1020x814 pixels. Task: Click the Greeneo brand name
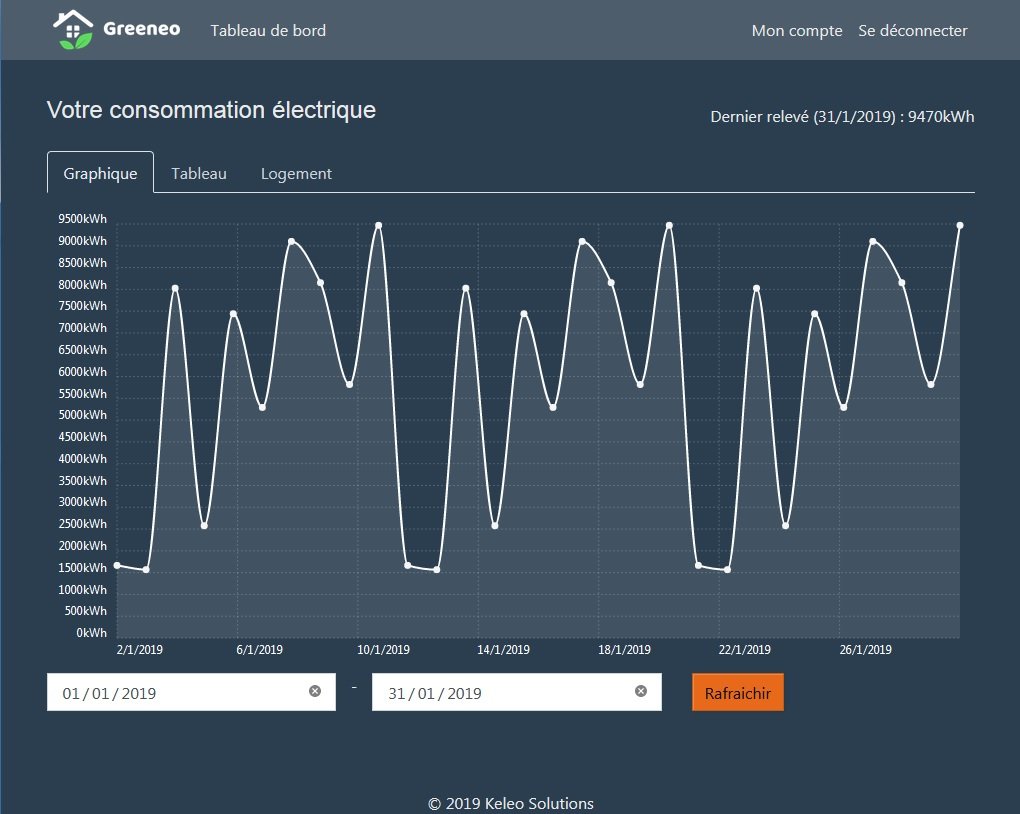click(142, 29)
